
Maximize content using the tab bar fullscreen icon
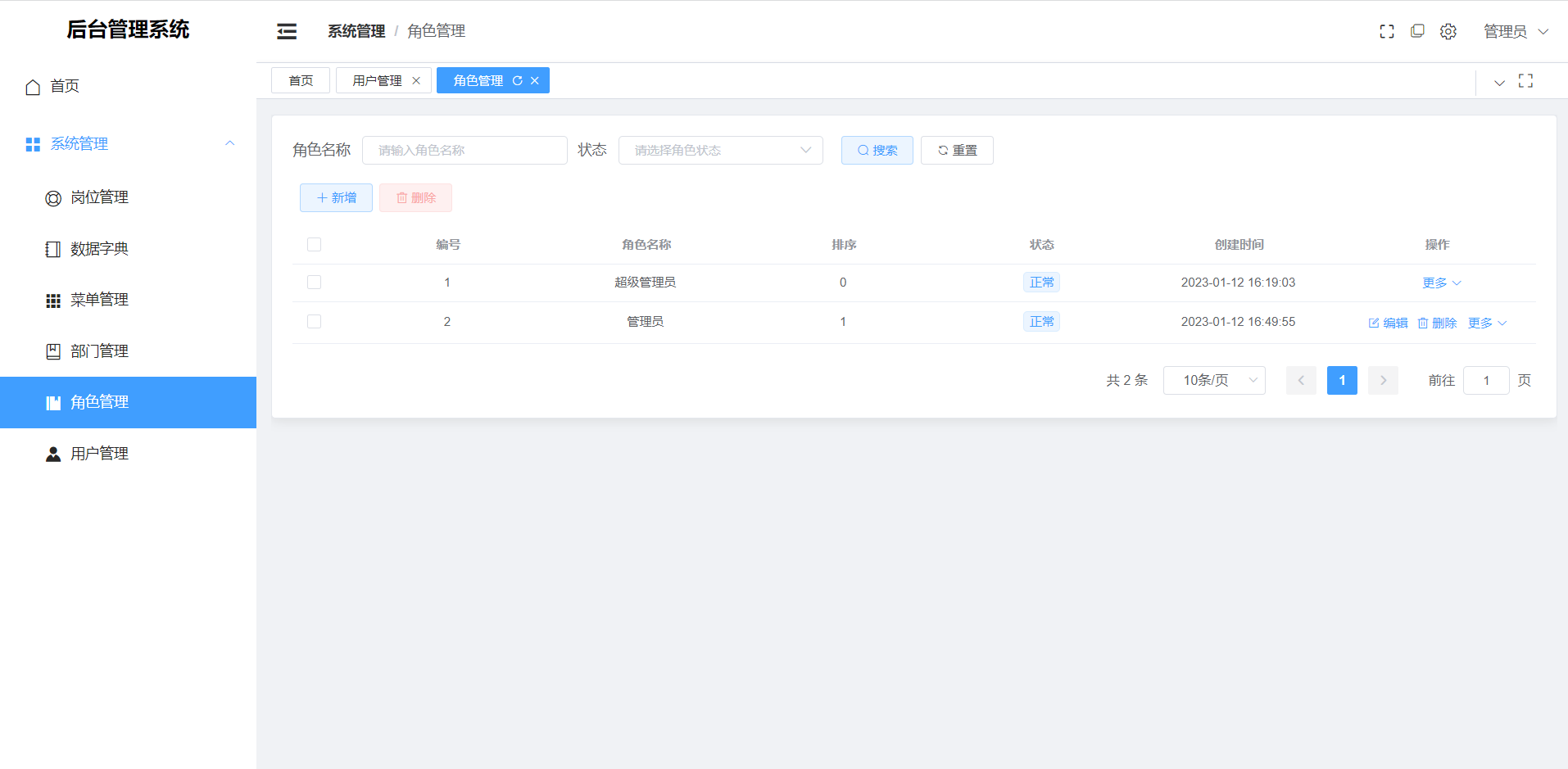click(1525, 80)
